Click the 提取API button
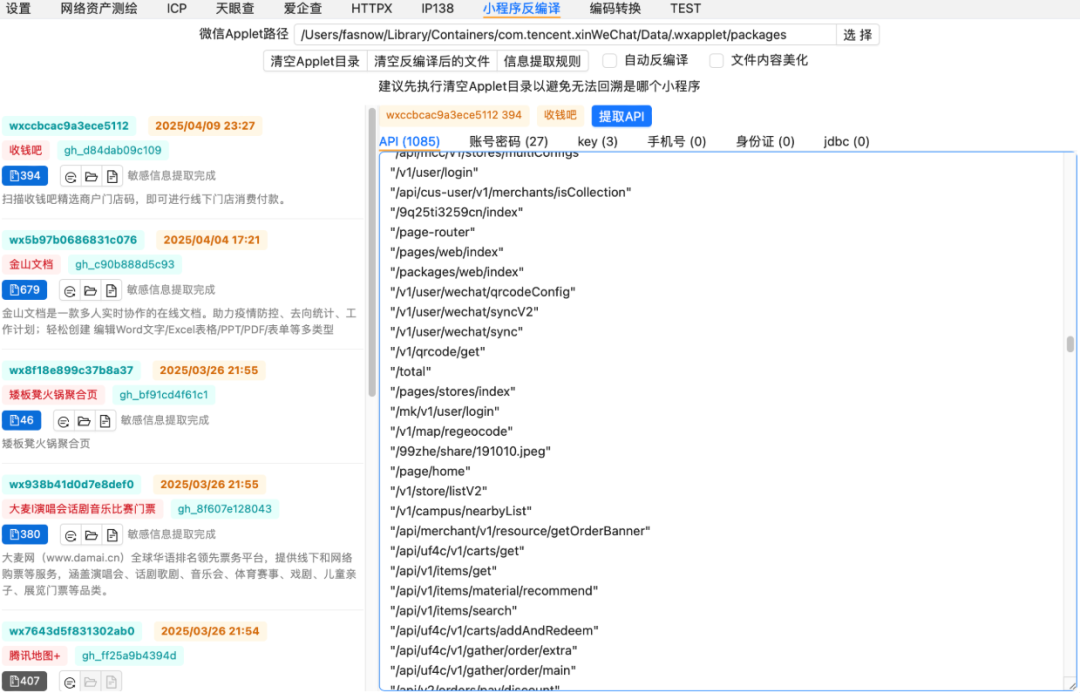The height and width of the screenshot is (693, 1080). tap(621, 115)
